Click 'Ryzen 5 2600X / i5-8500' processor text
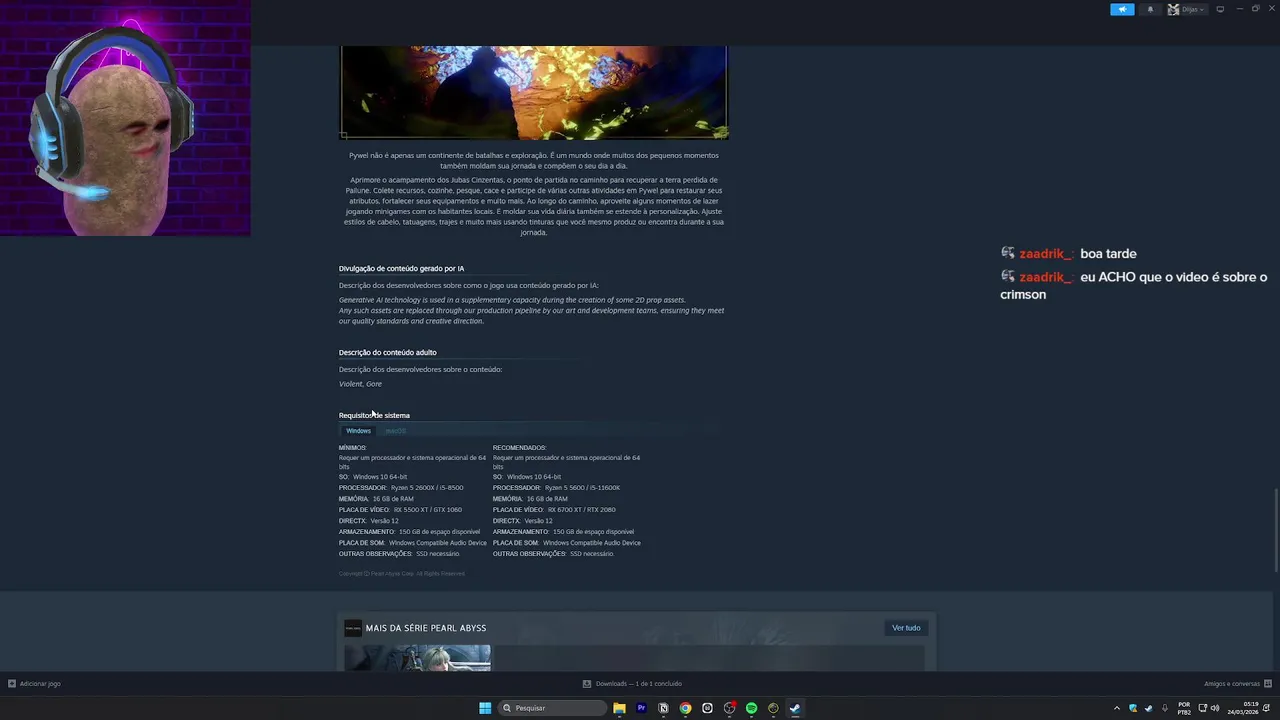Viewport: 1280px width, 720px height. pyautogui.click(x=427, y=488)
